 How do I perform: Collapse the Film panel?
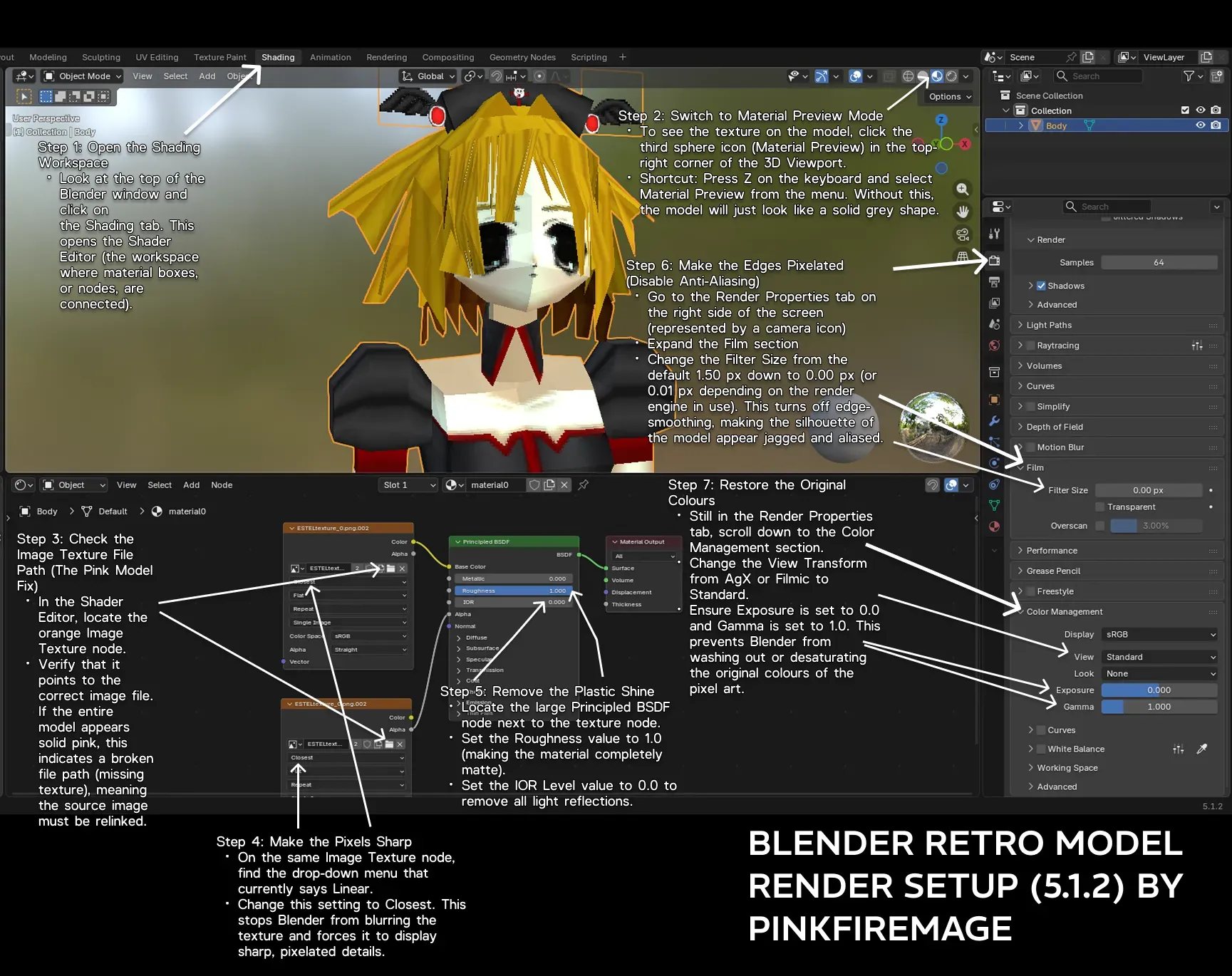pos(1117,468)
